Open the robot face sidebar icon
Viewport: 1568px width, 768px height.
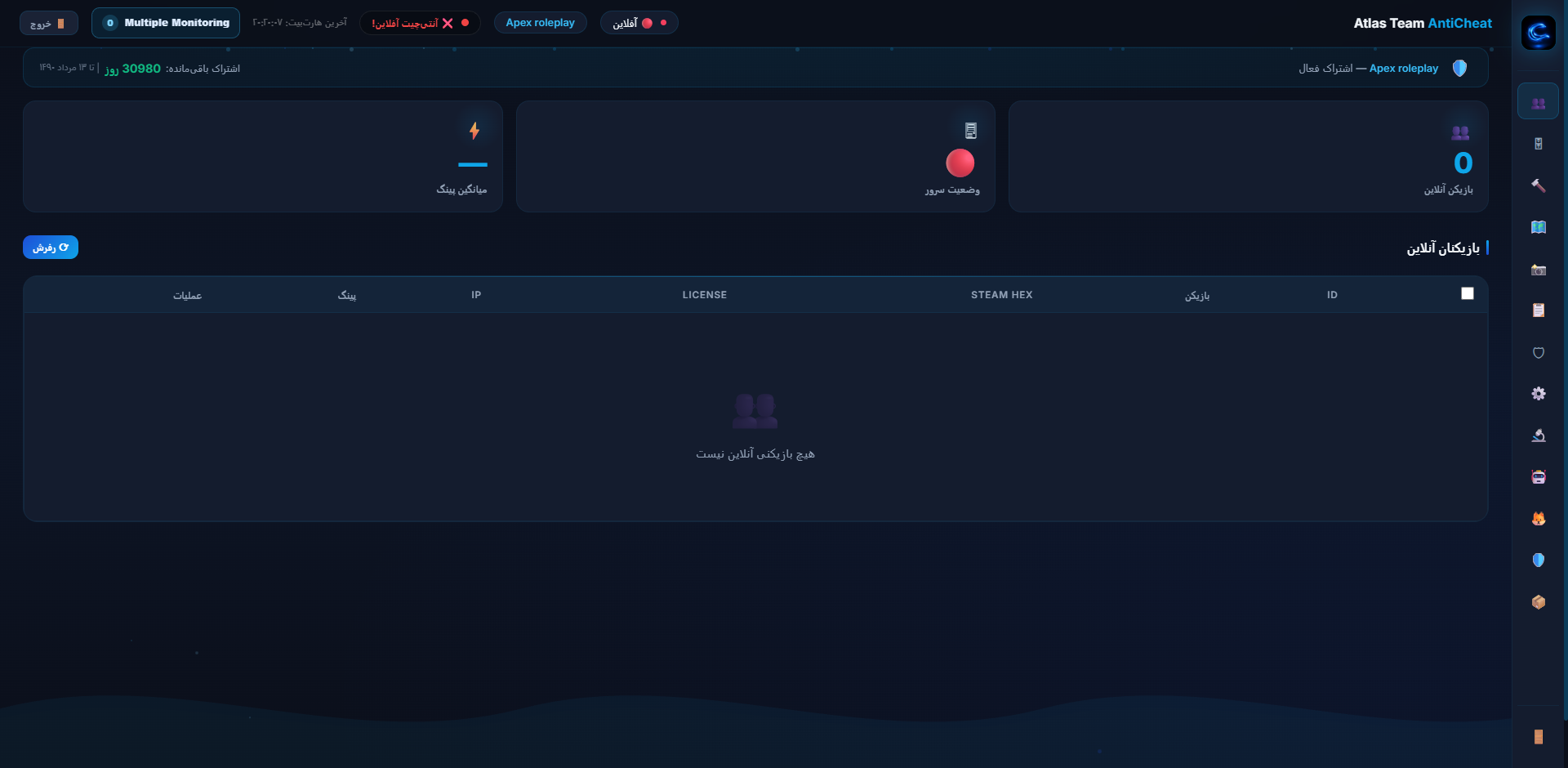tap(1538, 477)
